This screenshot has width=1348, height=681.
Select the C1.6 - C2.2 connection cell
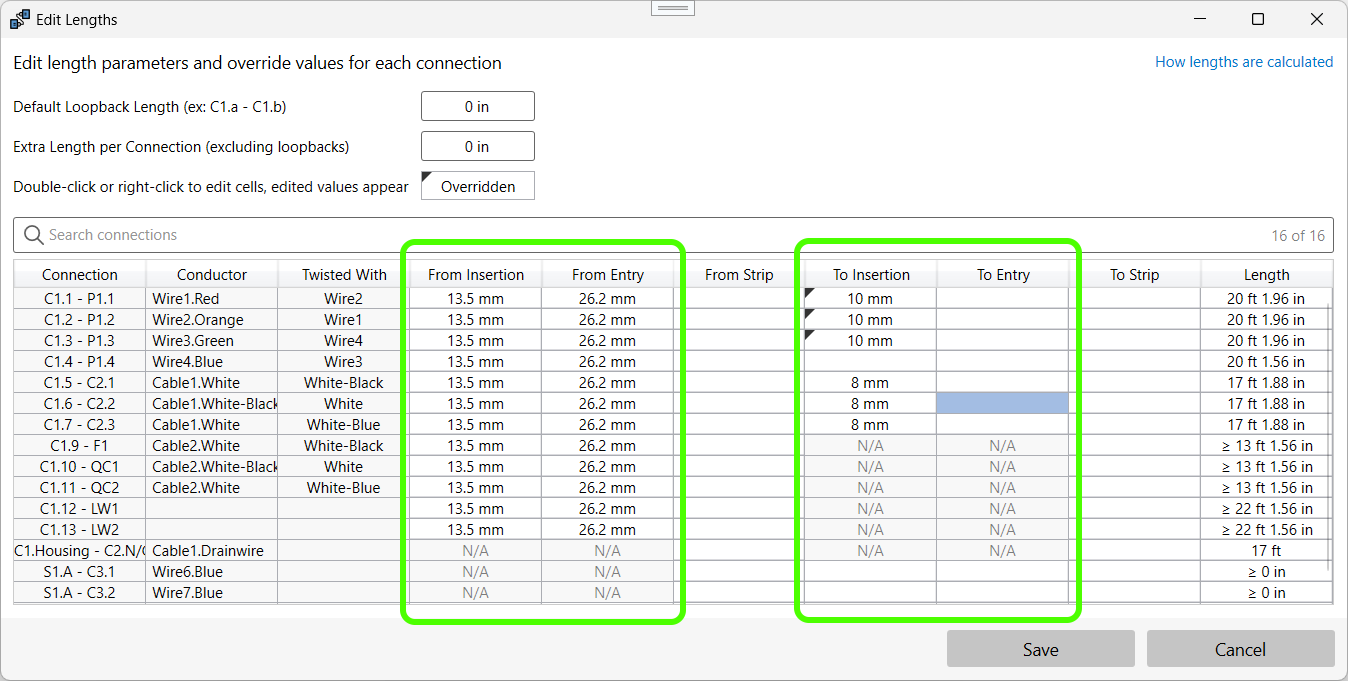click(x=80, y=403)
